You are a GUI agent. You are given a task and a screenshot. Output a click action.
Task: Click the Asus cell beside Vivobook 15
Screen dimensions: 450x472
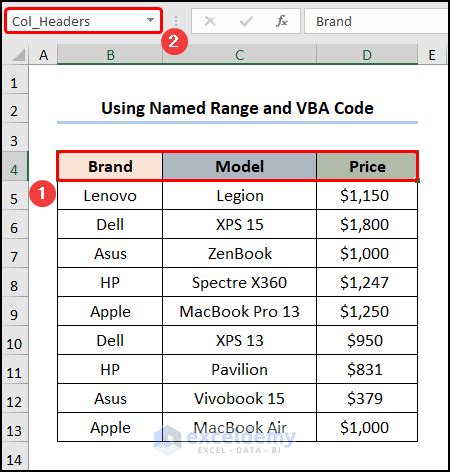click(x=110, y=398)
